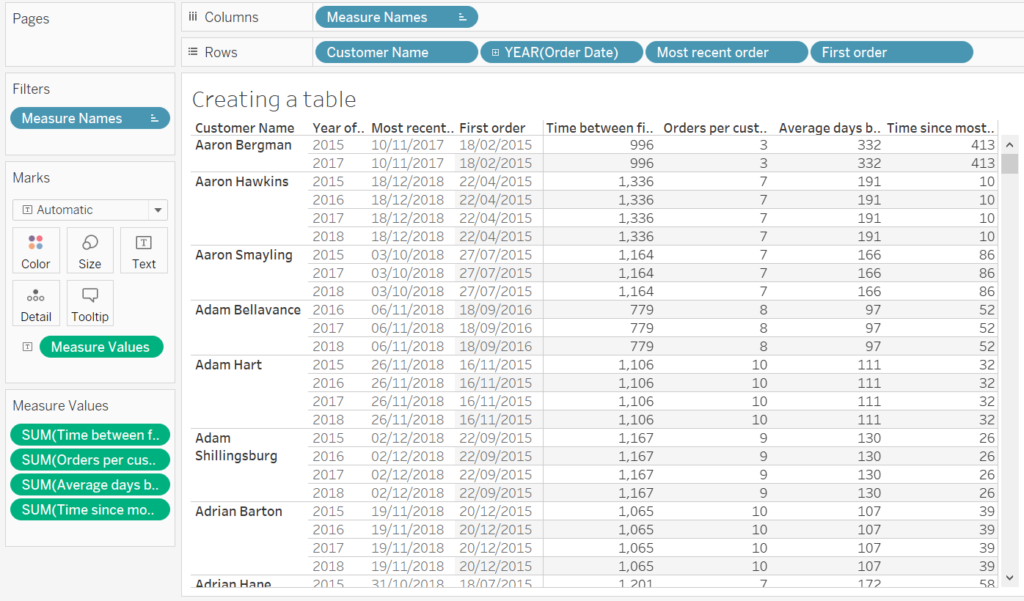Viewport: 1024px width, 601px height.
Task: Open the Color marks property
Action: click(x=35, y=250)
